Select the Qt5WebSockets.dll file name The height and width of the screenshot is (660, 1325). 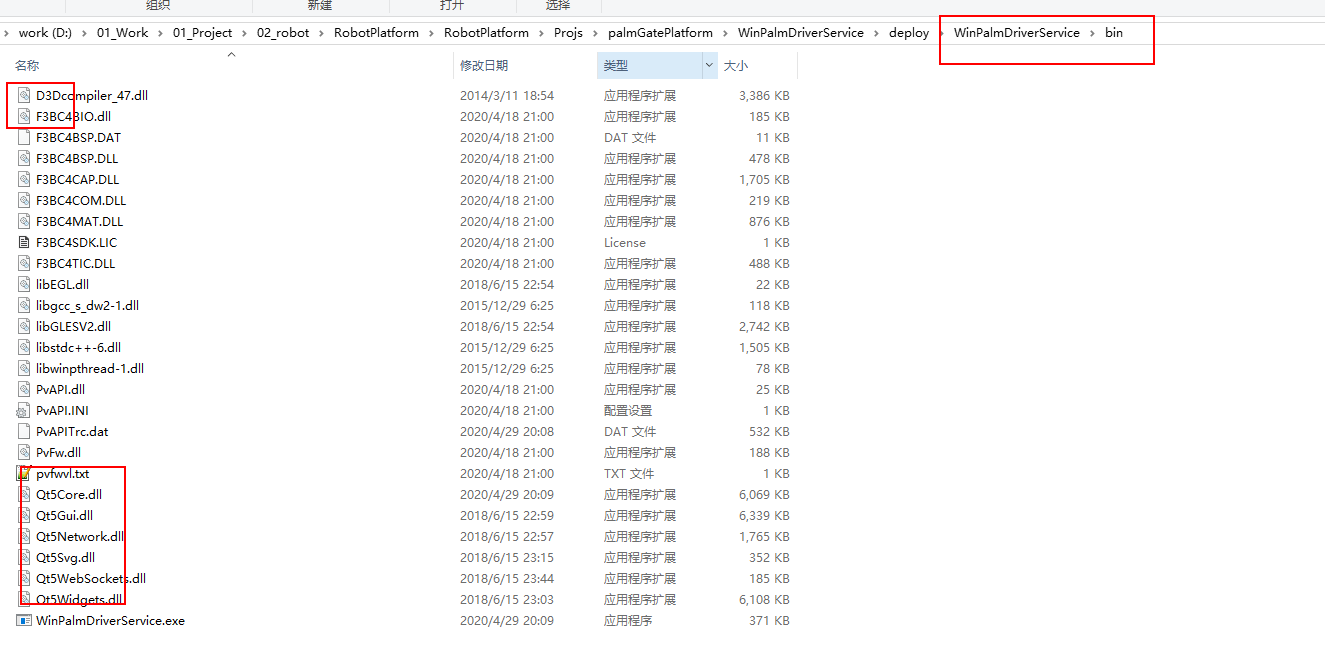pos(91,578)
